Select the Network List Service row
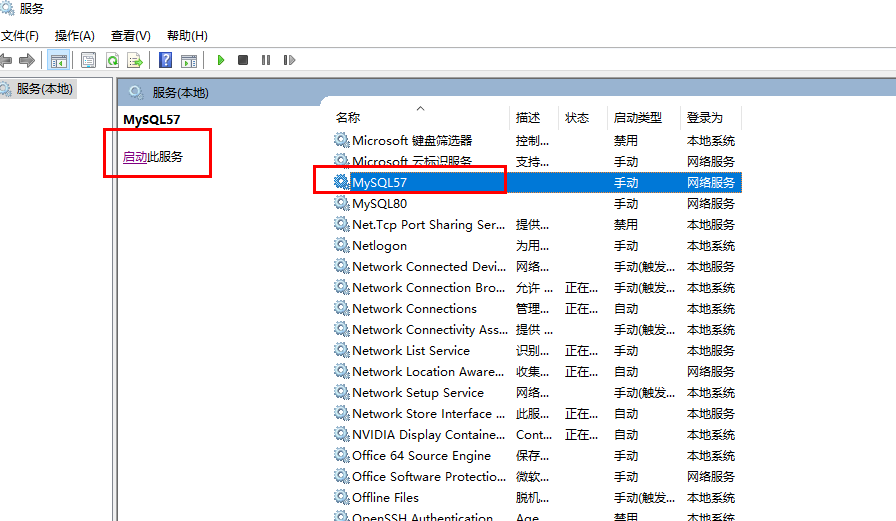 click(537, 351)
